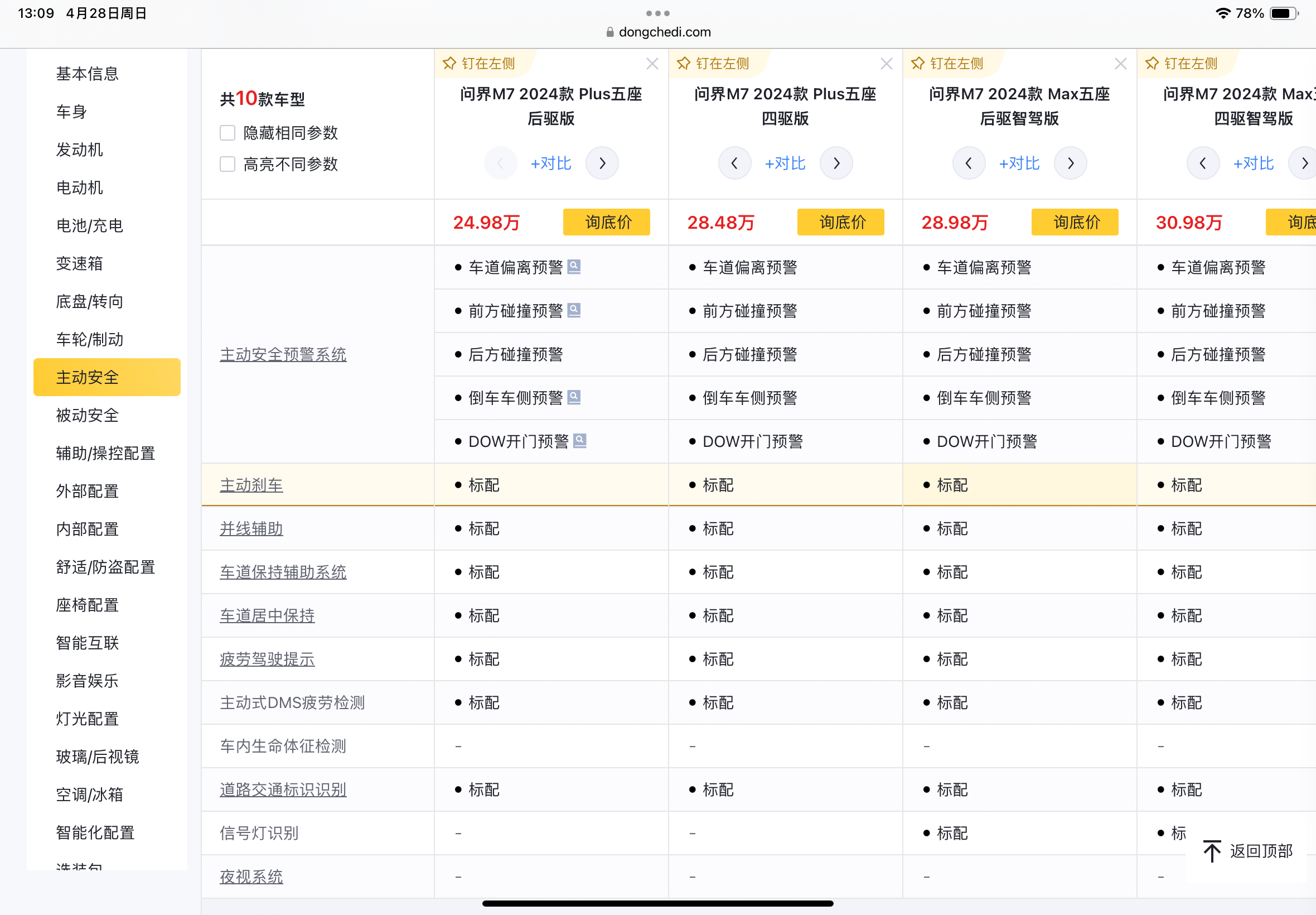1316x915 pixels.
Task: Jump to 座椅配置 section
Action: 87,605
